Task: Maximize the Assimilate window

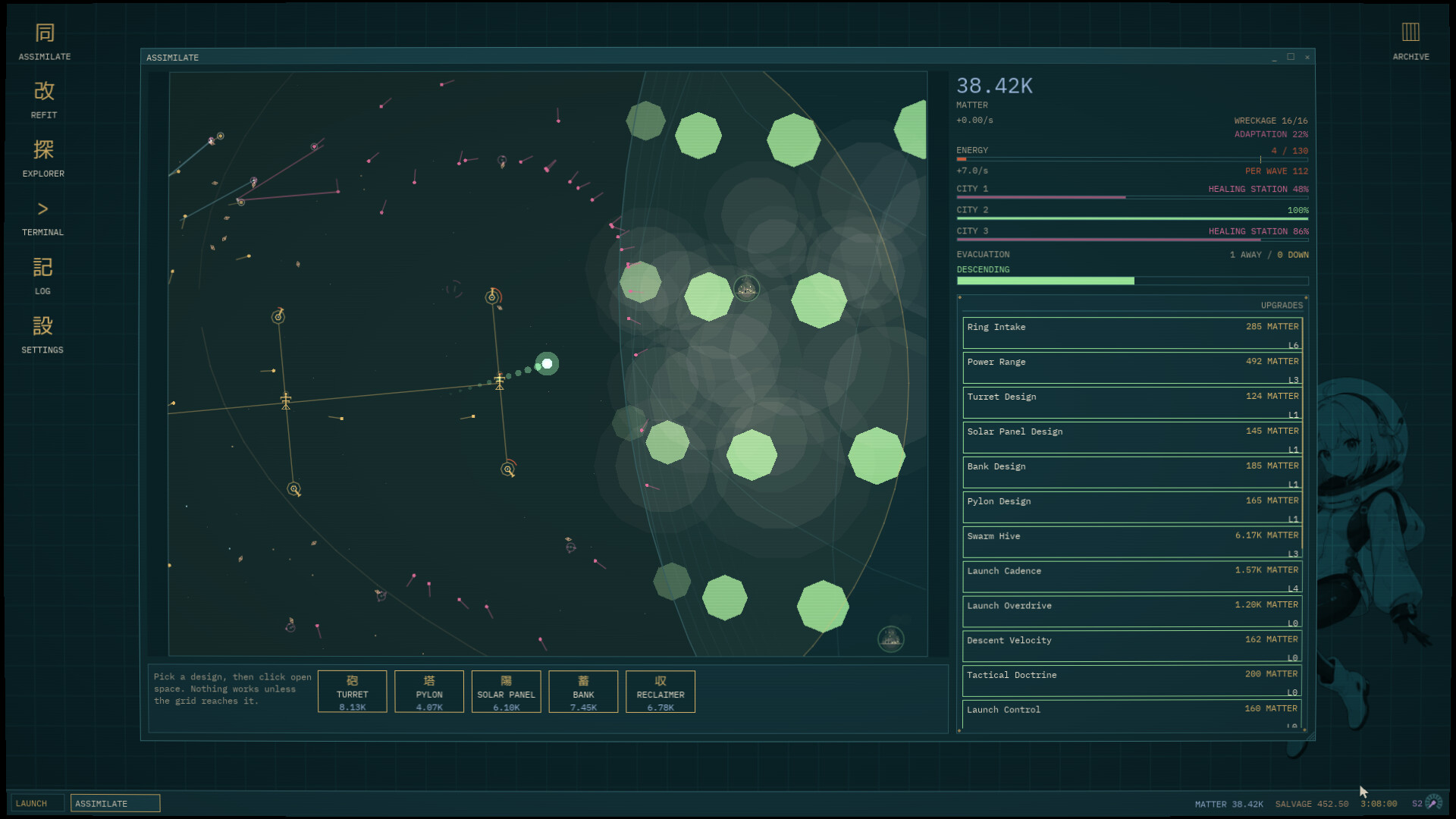Action: coord(1291,57)
